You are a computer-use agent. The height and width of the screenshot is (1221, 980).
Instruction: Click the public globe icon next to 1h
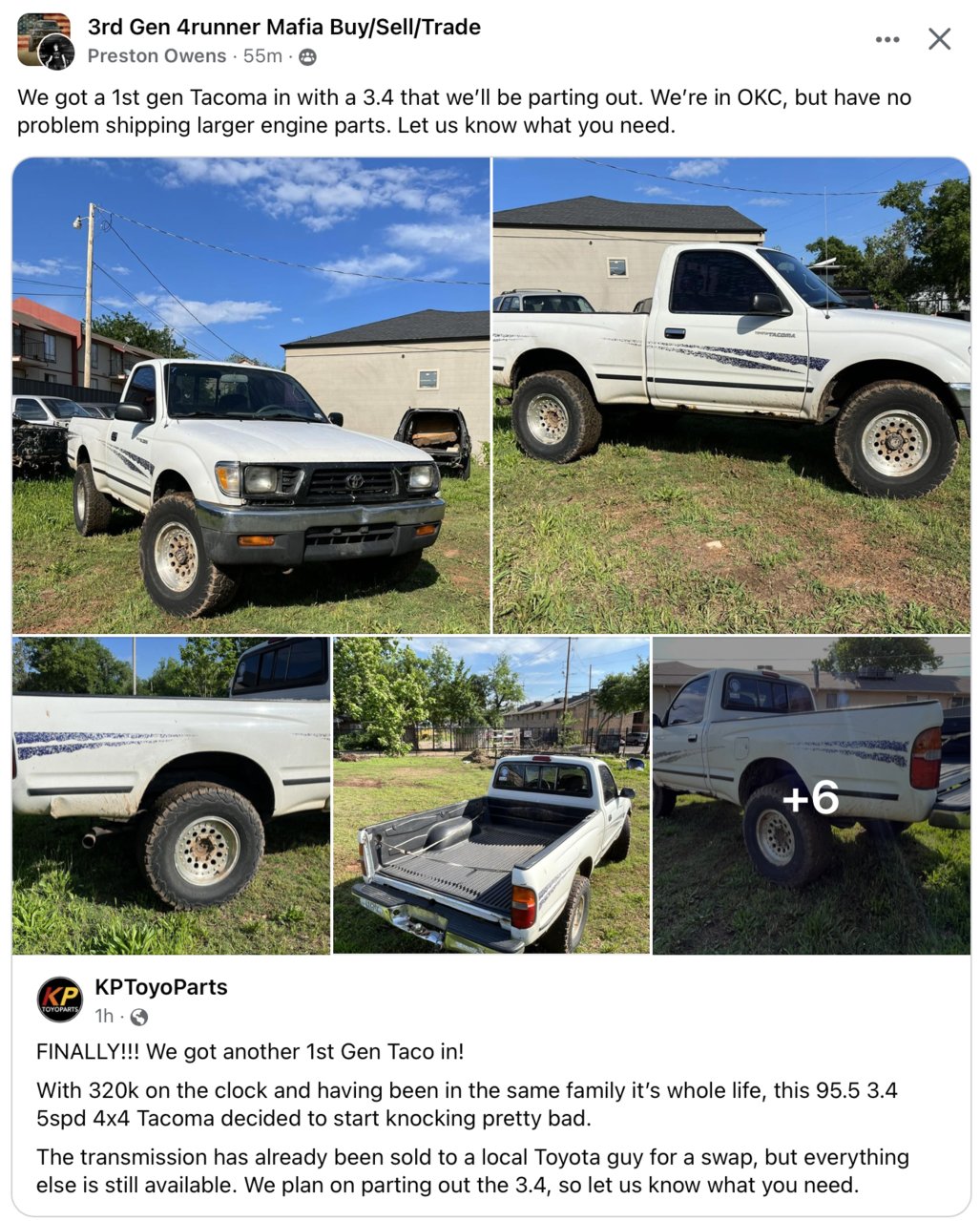pos(139,1016)
